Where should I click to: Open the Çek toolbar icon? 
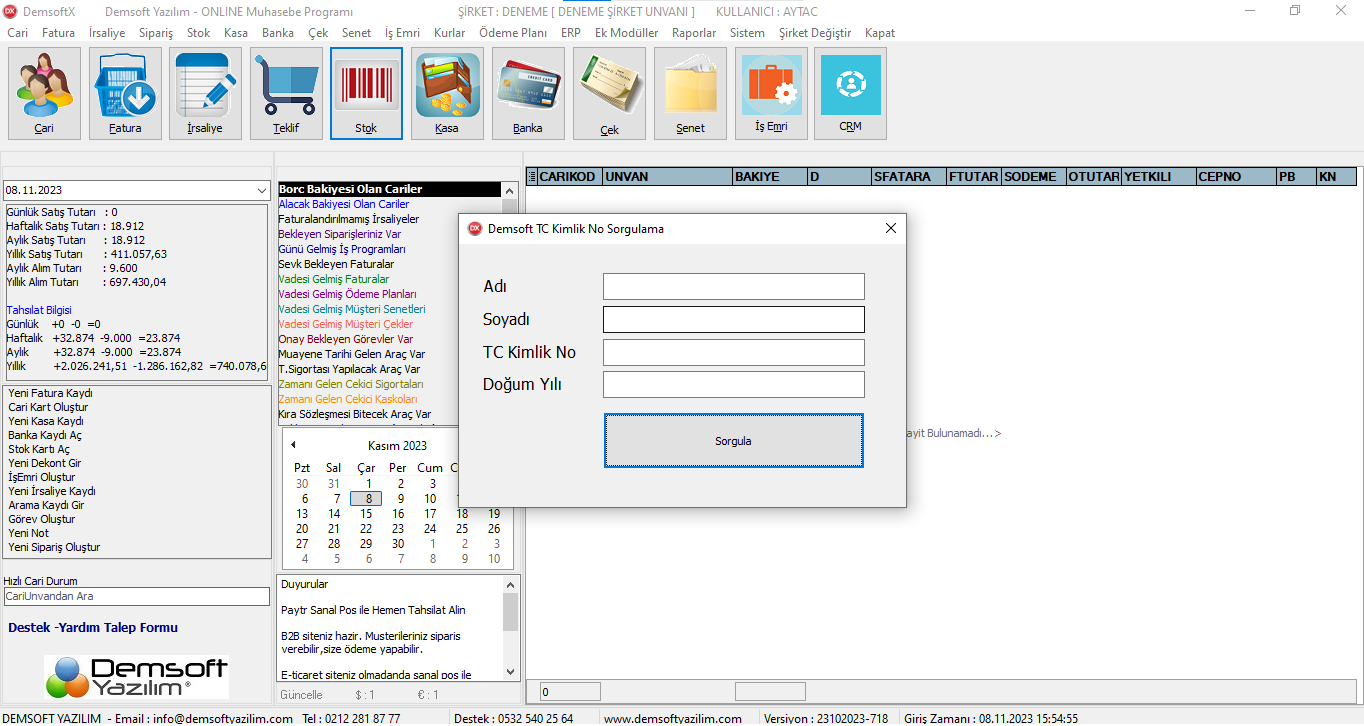click(609, 93)
